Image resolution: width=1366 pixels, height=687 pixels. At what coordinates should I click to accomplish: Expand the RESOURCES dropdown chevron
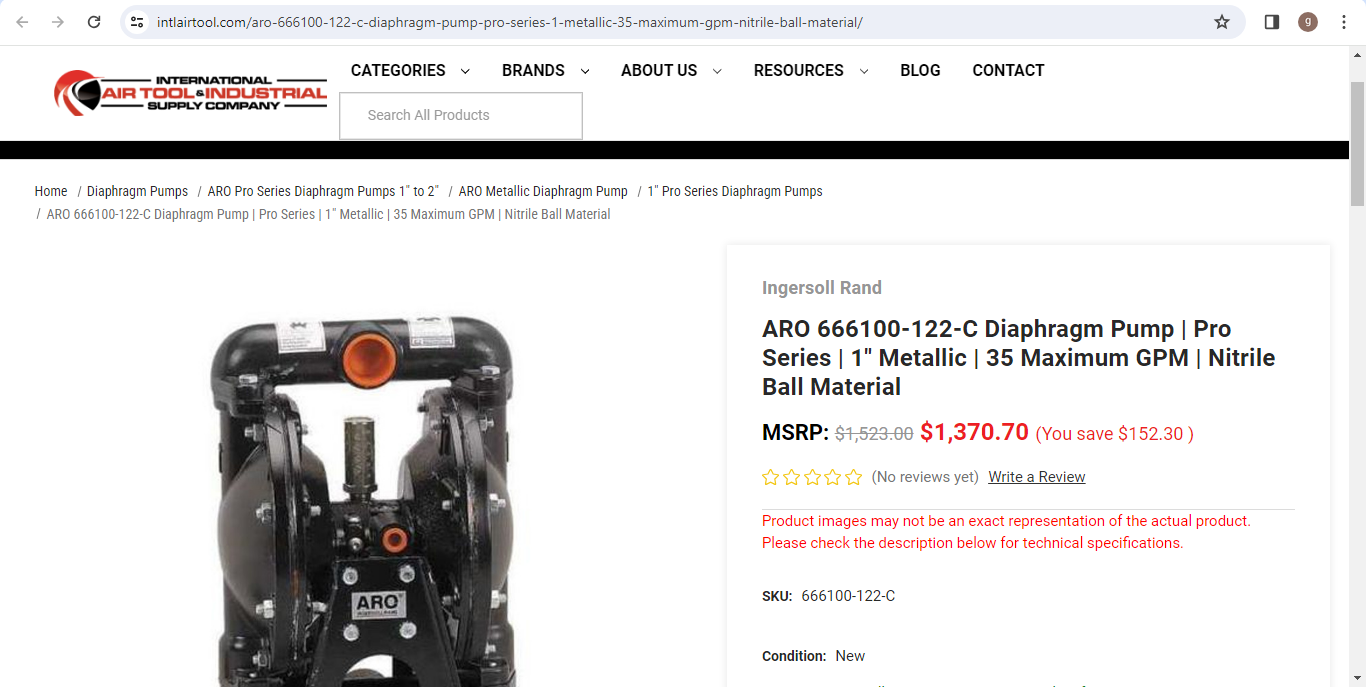(x=864, y=71)
